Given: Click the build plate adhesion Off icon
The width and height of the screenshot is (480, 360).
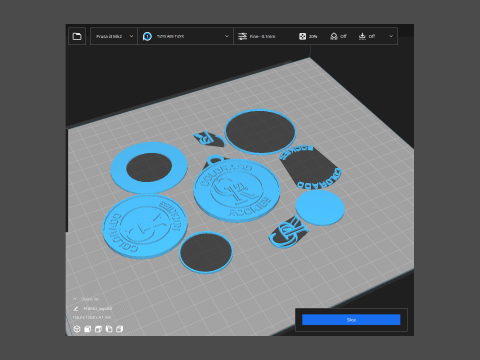Looking at the screenshot, I should click(362, 36).
